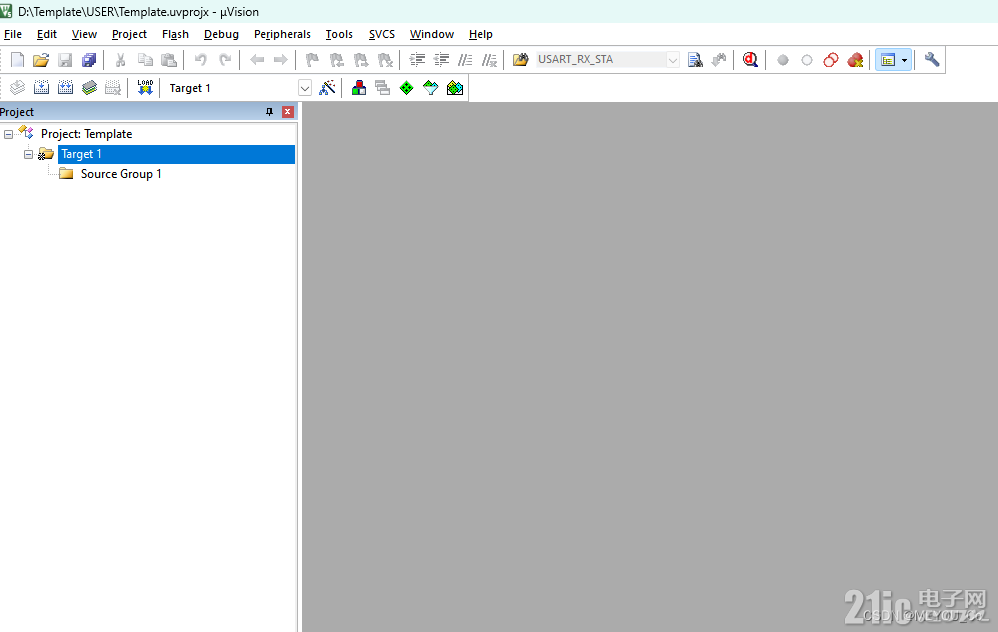Stop the current build
Screen dimensions: 998x632
(113, 88)
